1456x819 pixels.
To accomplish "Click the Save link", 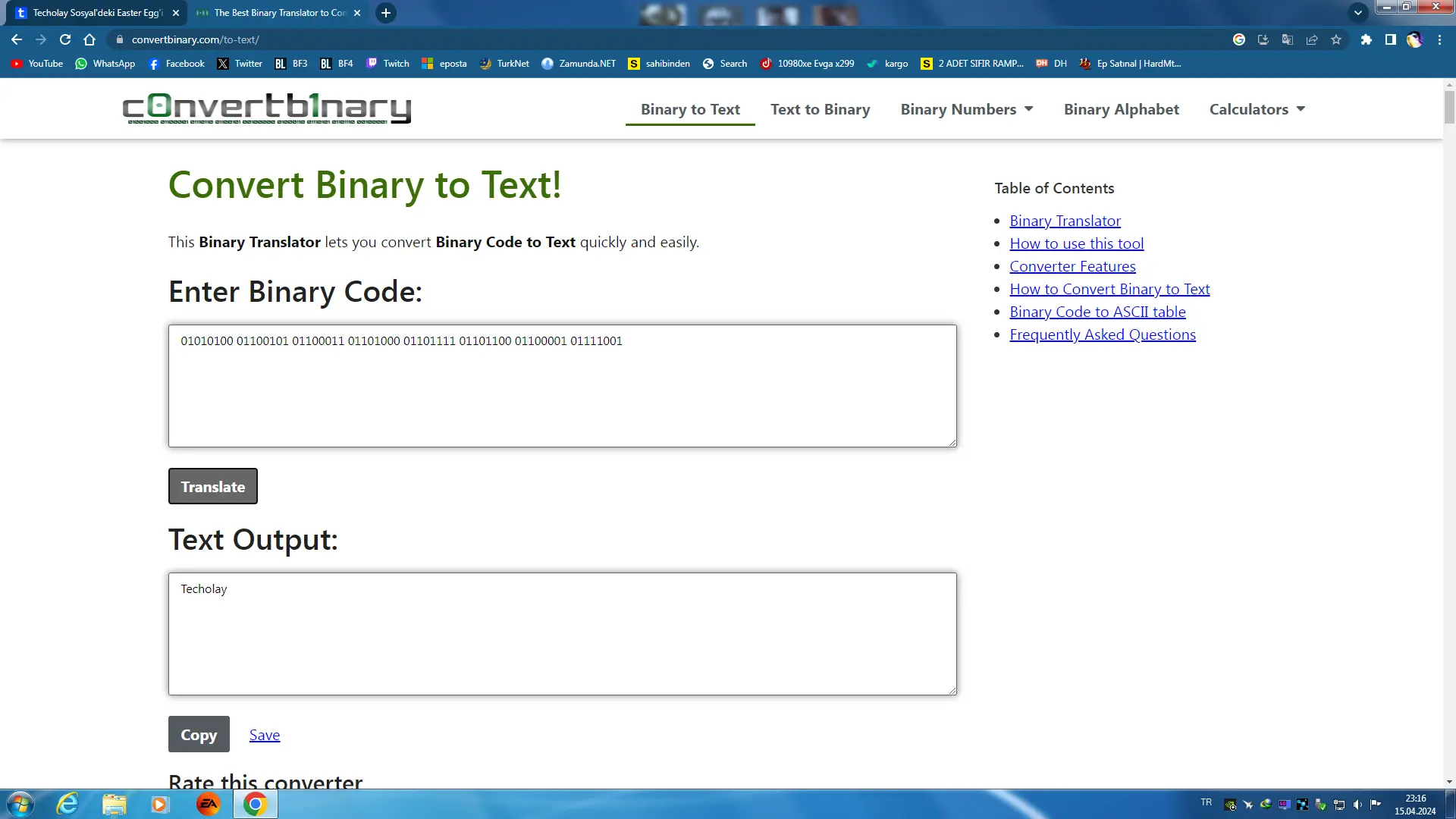I will [x=265, y=735].
